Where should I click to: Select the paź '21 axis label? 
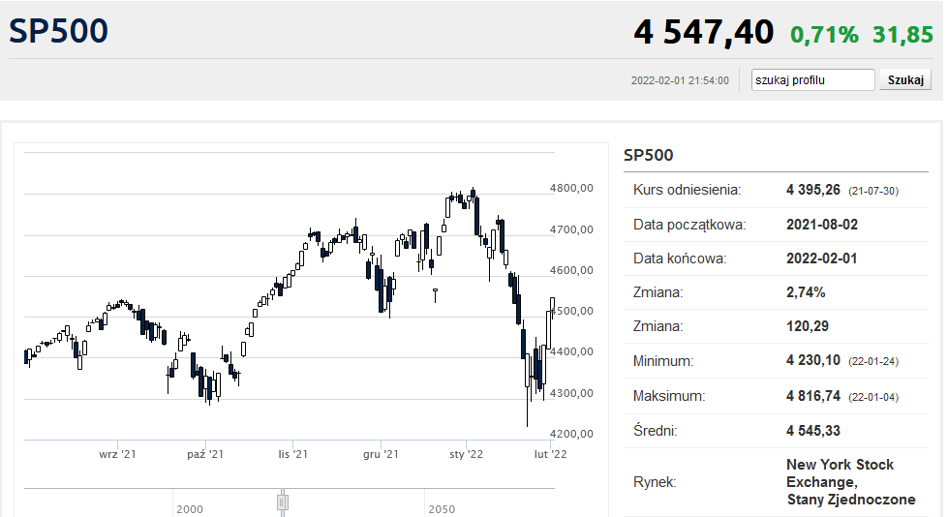tap(204, 454)
